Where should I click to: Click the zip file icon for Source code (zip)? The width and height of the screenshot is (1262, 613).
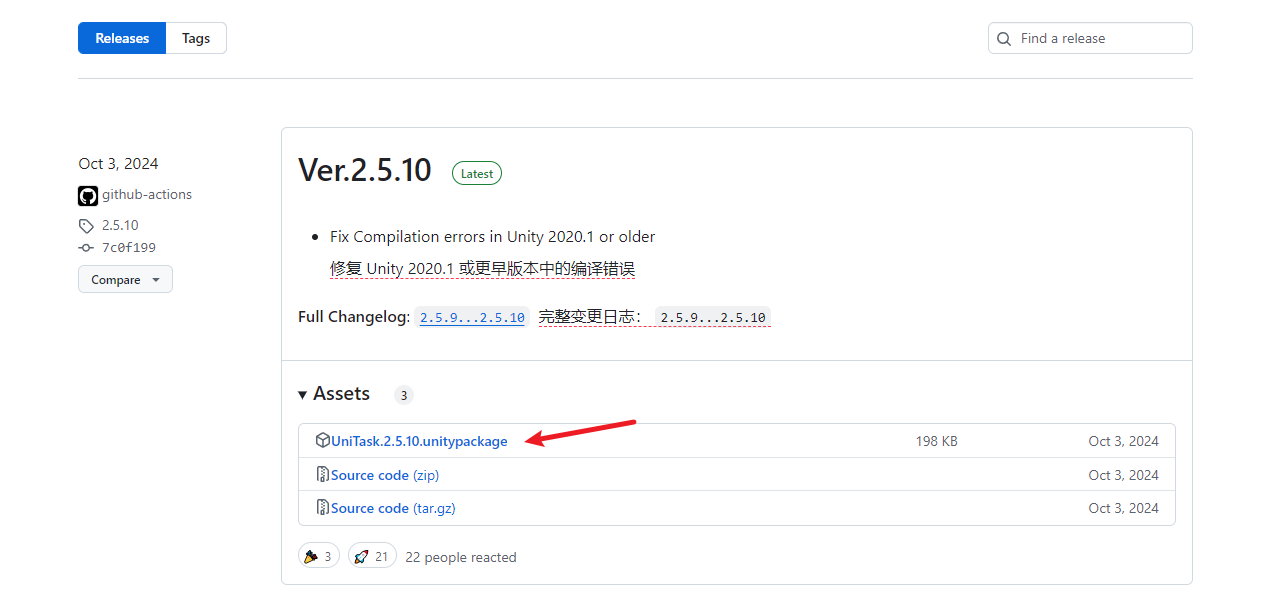(x=323, y=475)
